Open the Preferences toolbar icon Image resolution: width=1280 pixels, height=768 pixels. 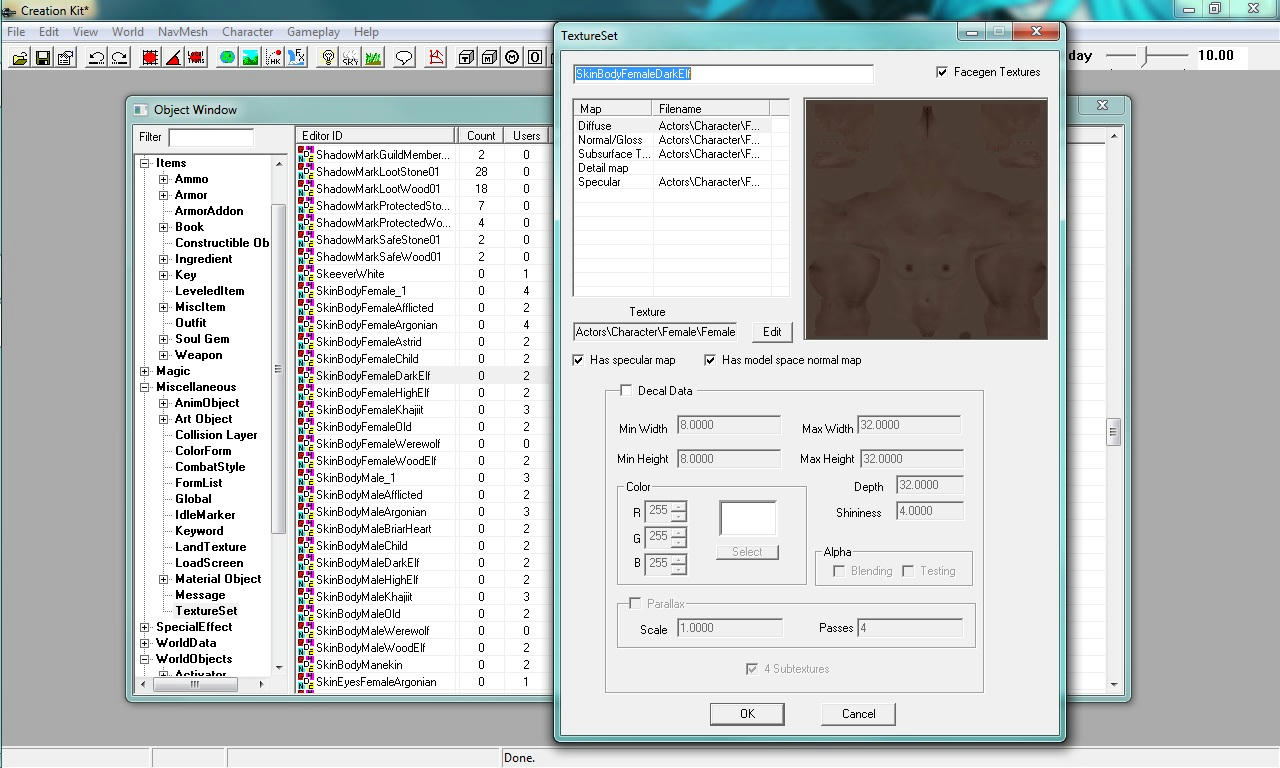pyautogui.click(x=65, y=58)
